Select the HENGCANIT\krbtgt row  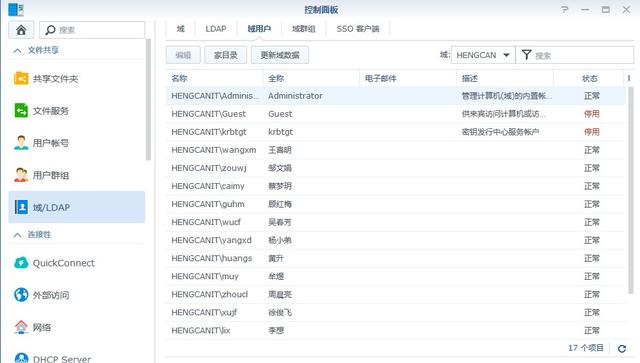pos(396,132)
